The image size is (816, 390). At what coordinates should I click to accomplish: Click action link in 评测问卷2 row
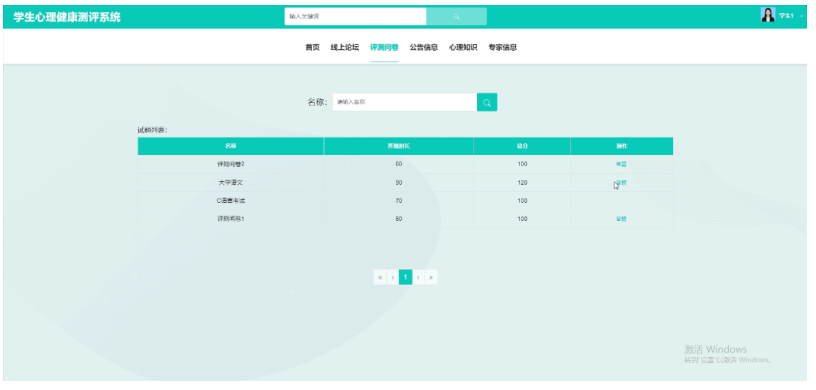621,164
